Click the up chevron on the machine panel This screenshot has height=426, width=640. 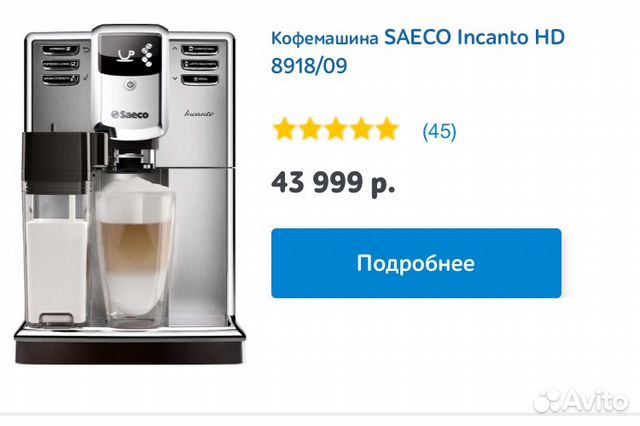(175, 49)
